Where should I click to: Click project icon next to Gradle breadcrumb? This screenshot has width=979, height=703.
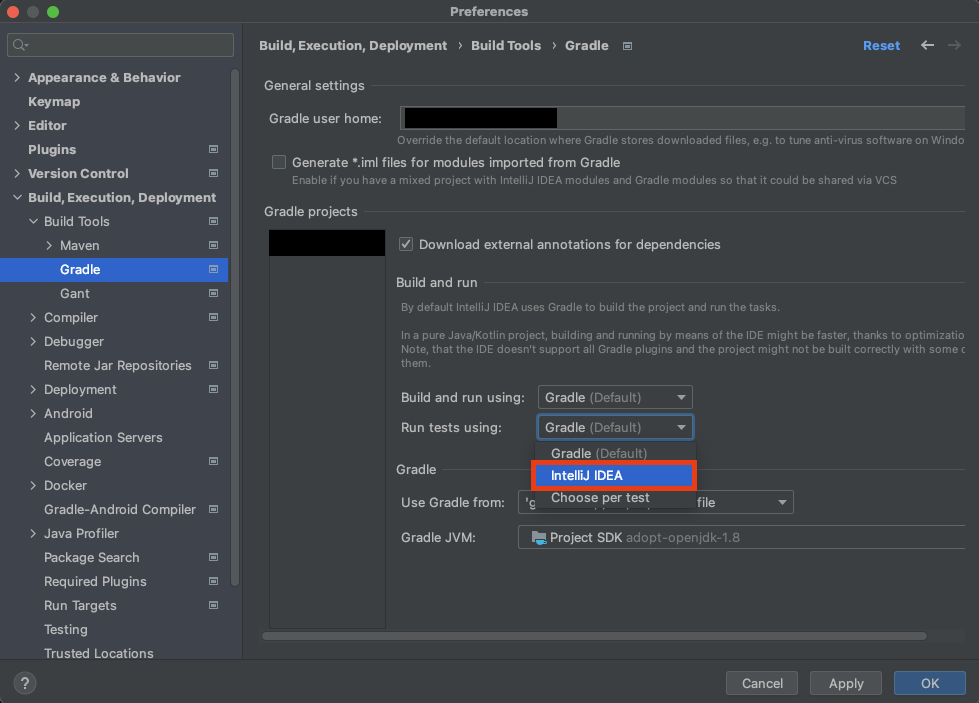(x=627, y=46)
